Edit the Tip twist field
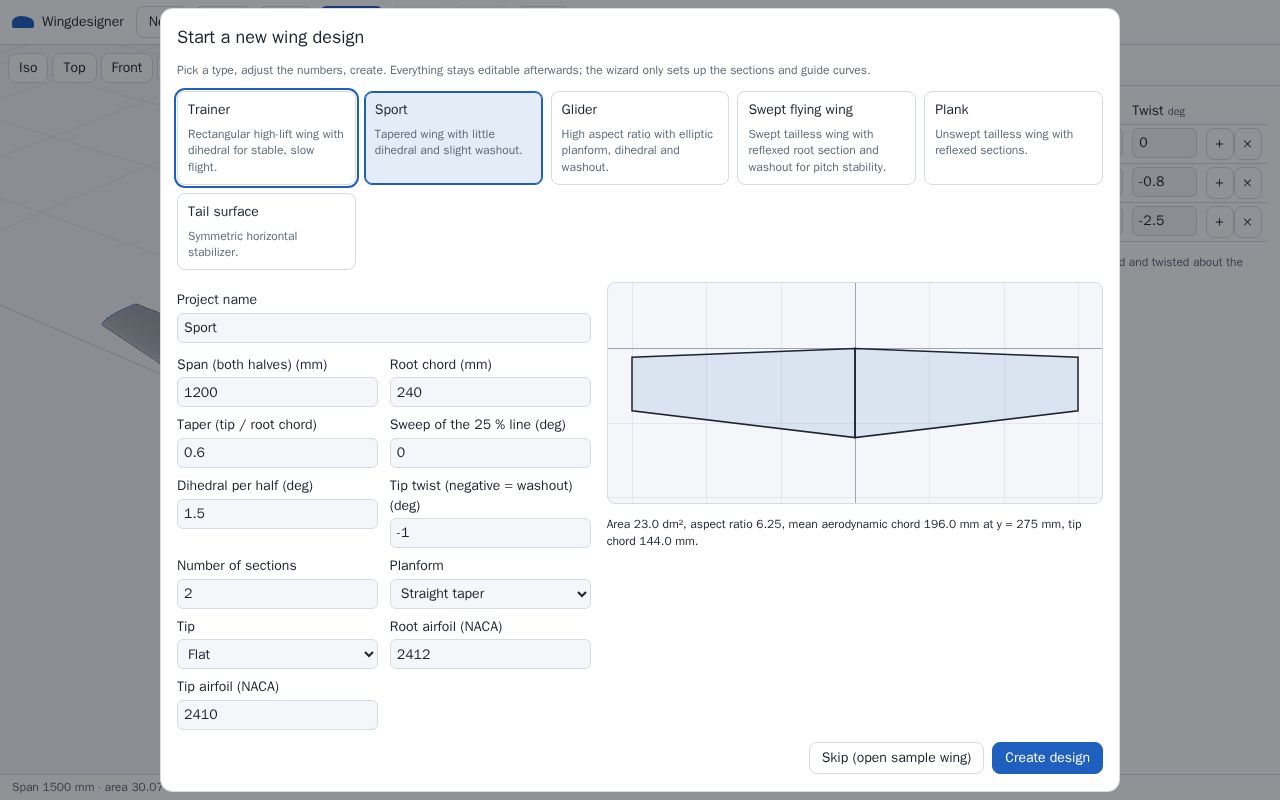The image size is (1280, 800). click(x=490, y=533)
